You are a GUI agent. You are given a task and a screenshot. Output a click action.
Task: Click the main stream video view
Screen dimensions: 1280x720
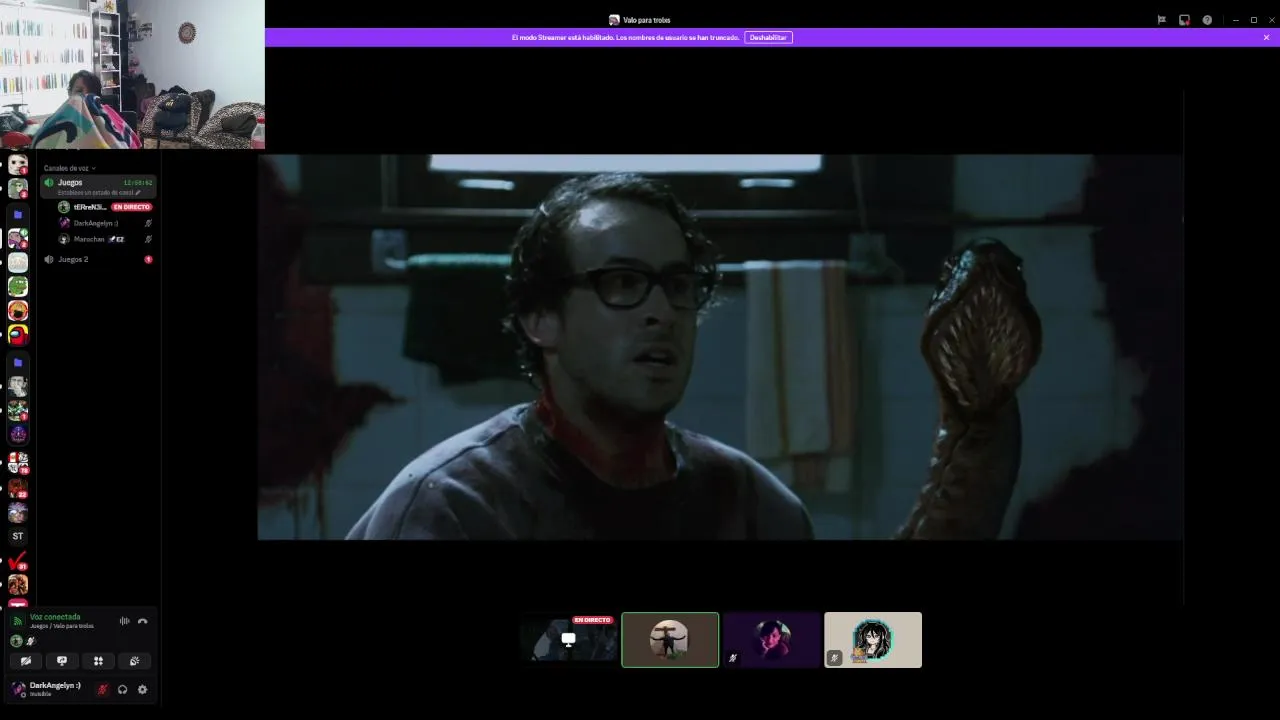pos(720,347)
